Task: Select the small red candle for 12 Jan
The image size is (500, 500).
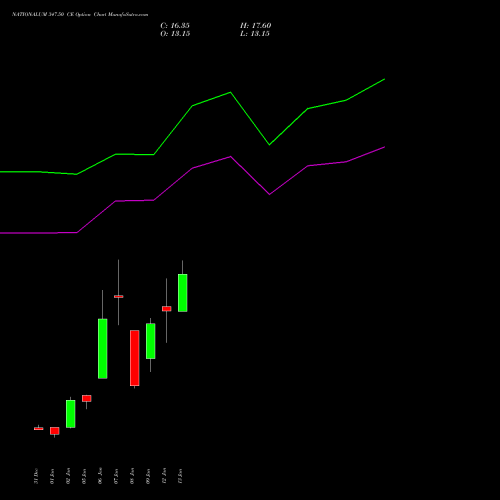Action: (x=167, y=309)
